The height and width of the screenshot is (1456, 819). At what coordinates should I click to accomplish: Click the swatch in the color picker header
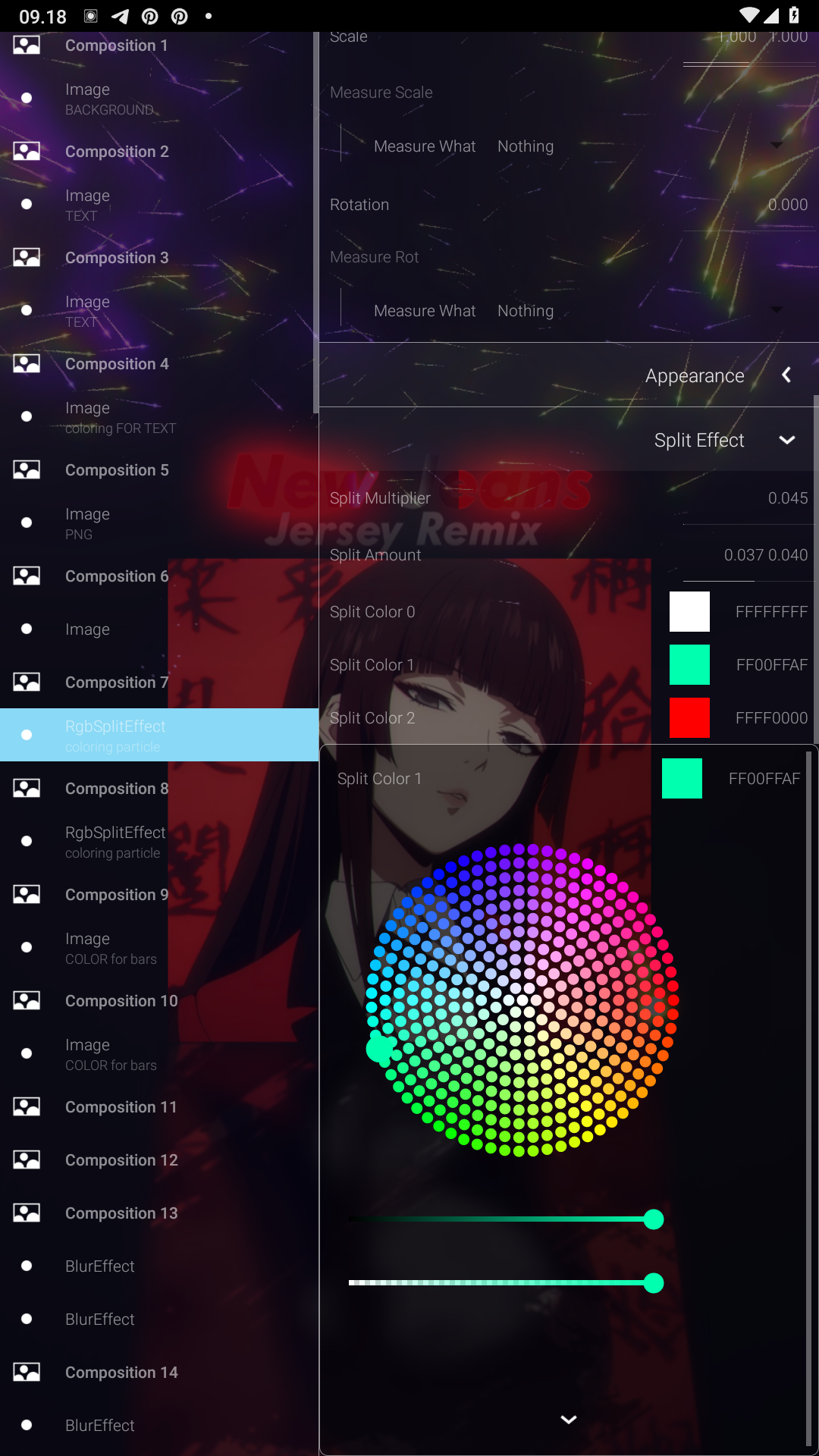coord(682,779)
